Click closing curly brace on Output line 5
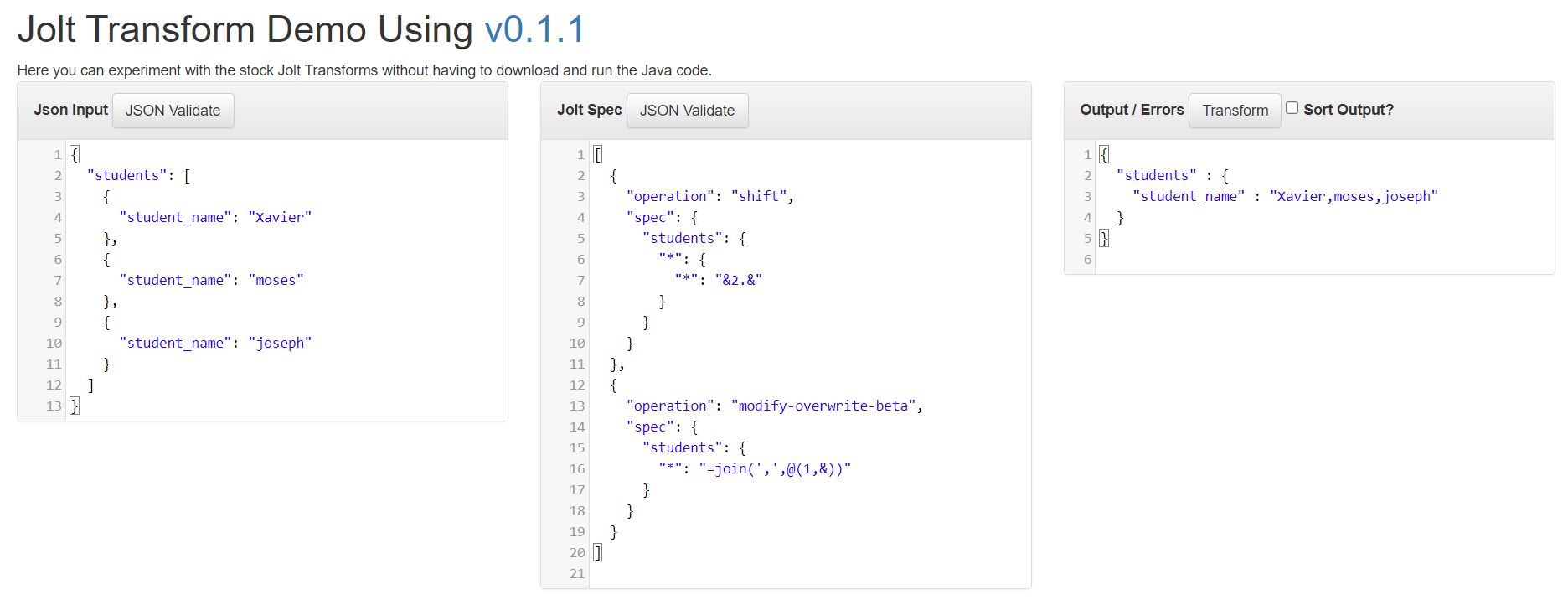The width and height of the screenshot is (1568, 605). 1104,238
